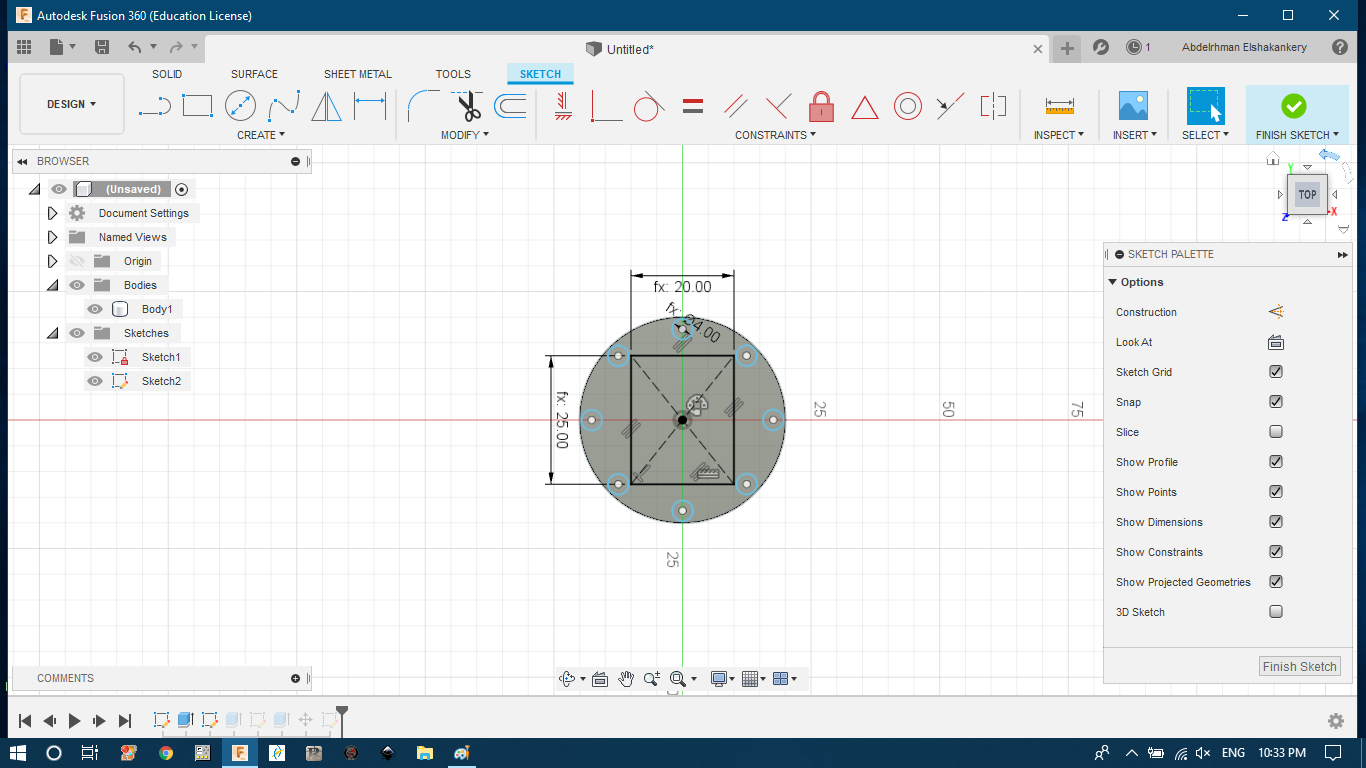Apply the Collinear constraint

(950, 105)
